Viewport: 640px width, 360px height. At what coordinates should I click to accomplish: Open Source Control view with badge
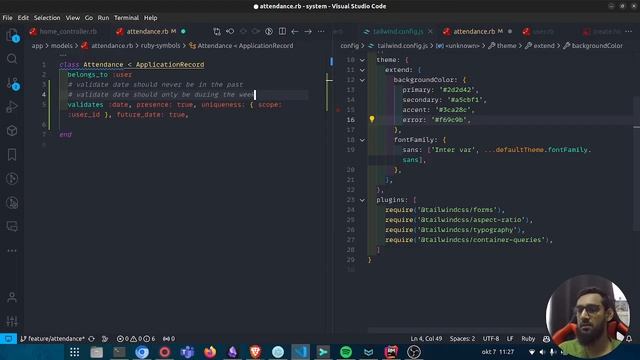point(12,83)
